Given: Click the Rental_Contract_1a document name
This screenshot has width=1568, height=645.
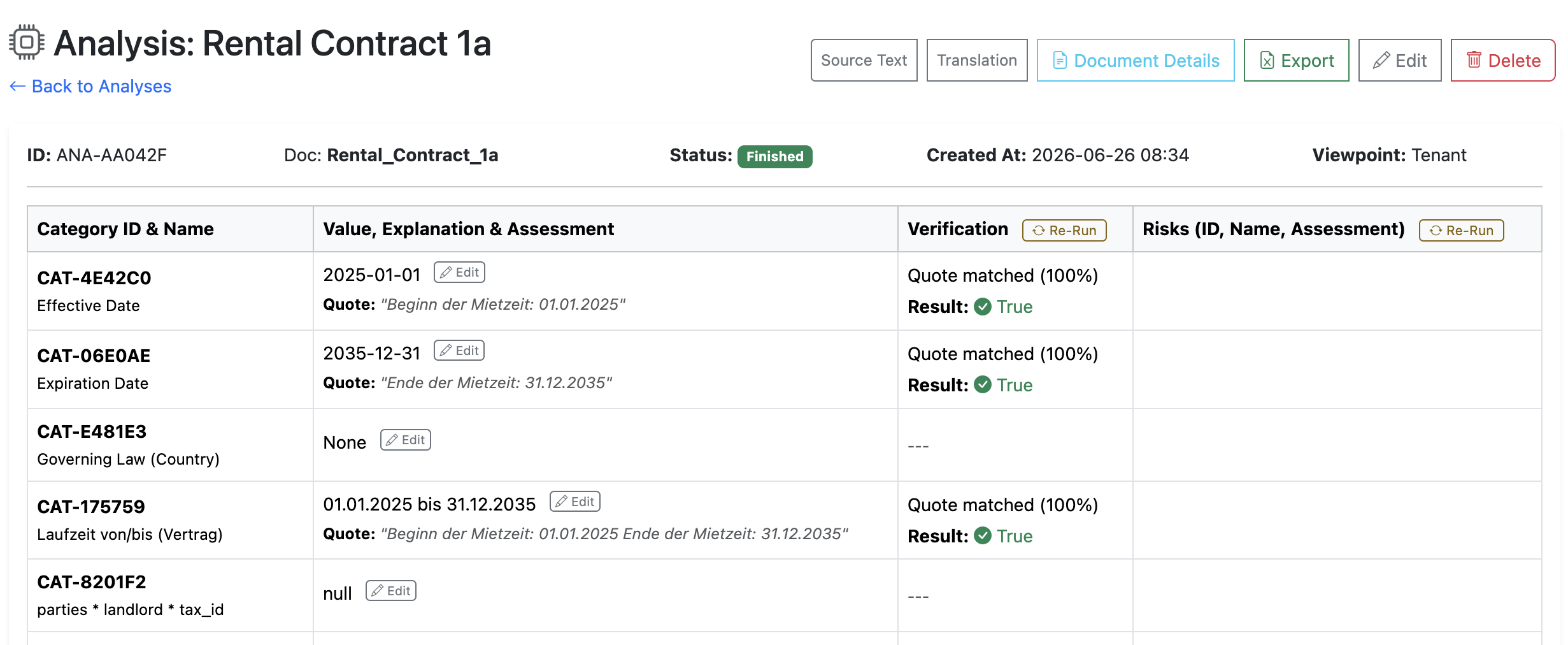Looking at the screenshot, I should [x=413, y=156].
